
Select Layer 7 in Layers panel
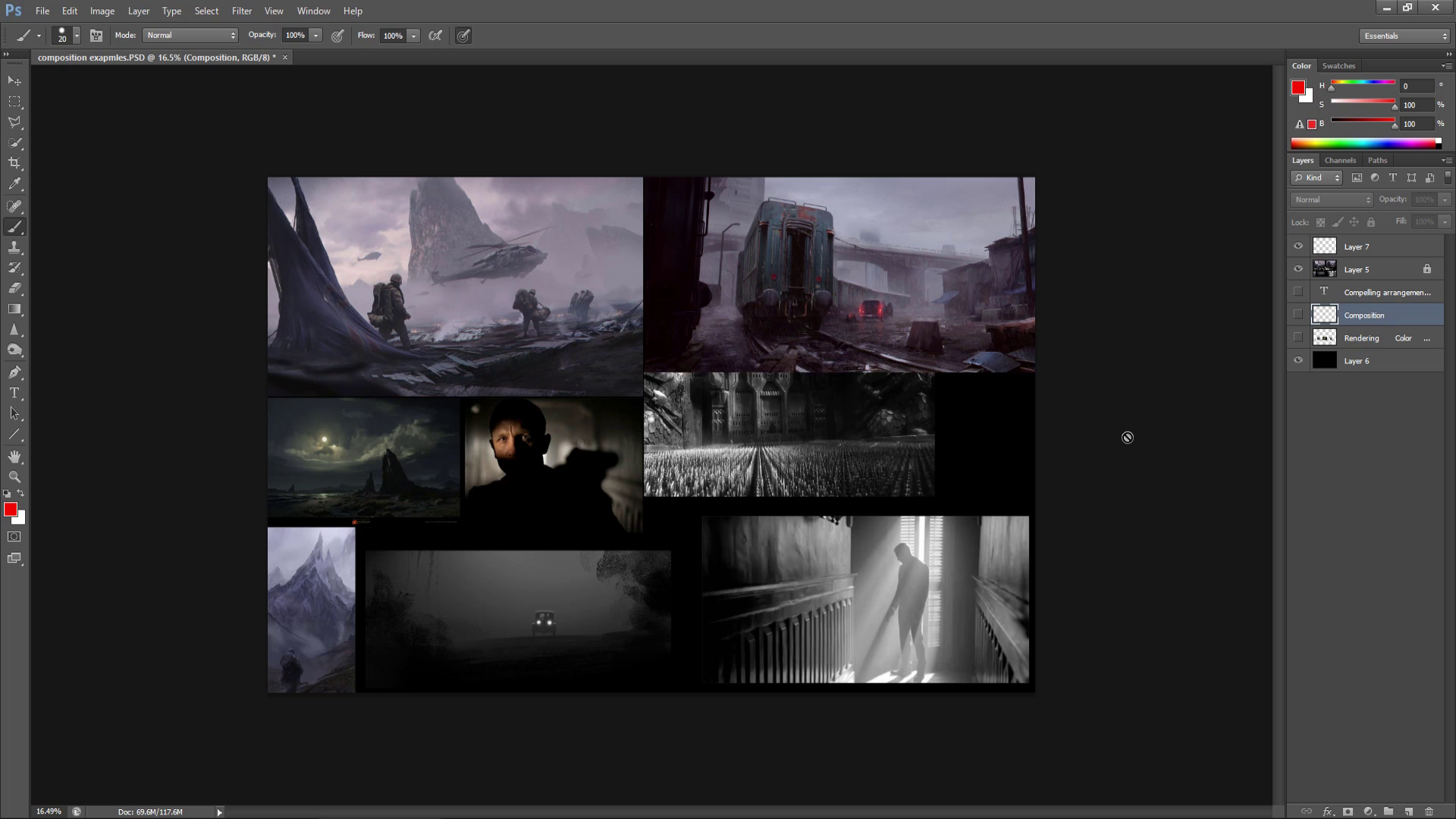[1366, 246]
